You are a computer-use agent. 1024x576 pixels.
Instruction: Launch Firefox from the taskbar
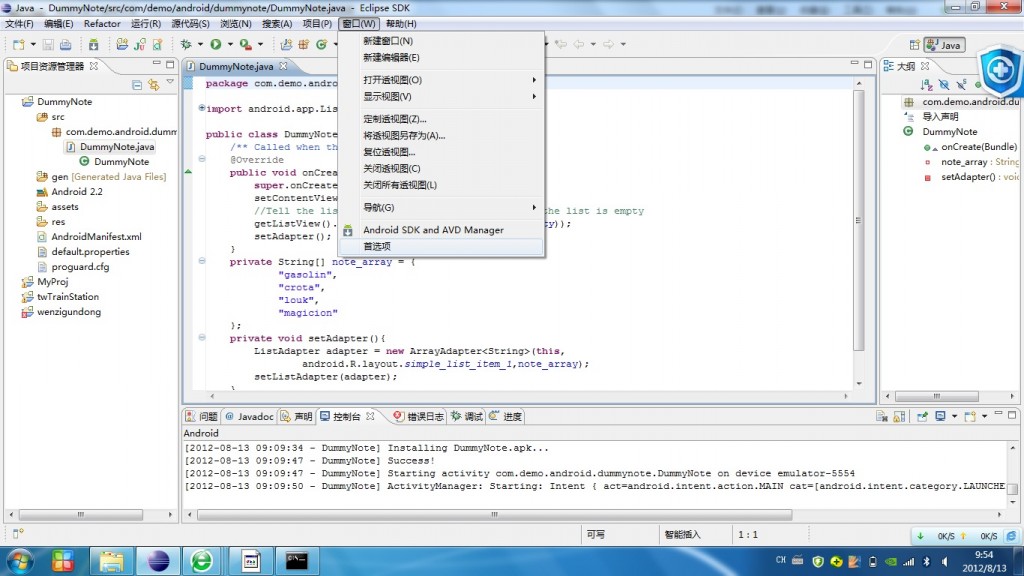coord(203,561)
